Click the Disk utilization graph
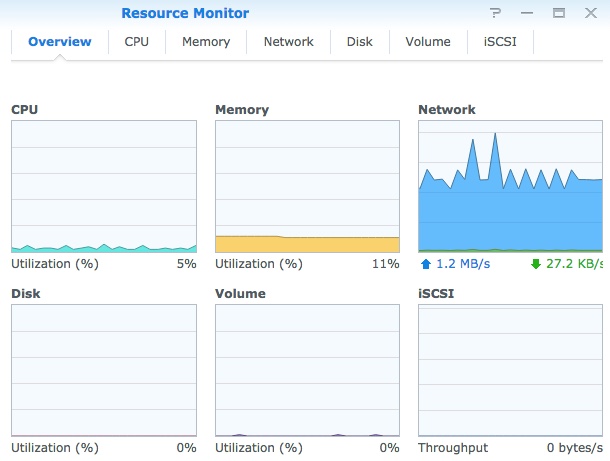The height and width of the screenshot is (461, 610). tap(104, 370)
